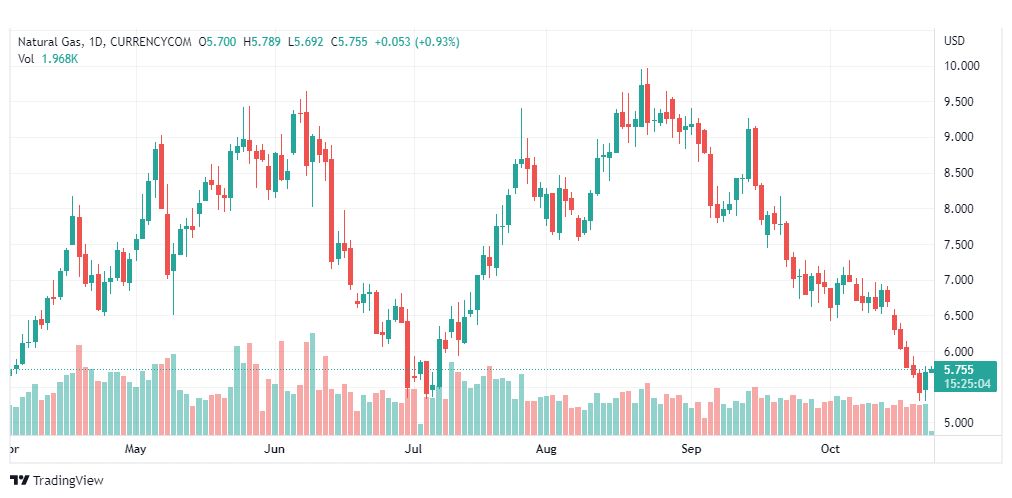Click the Natural Gas symbol title

pyautogui.click(x=52, y=42)
